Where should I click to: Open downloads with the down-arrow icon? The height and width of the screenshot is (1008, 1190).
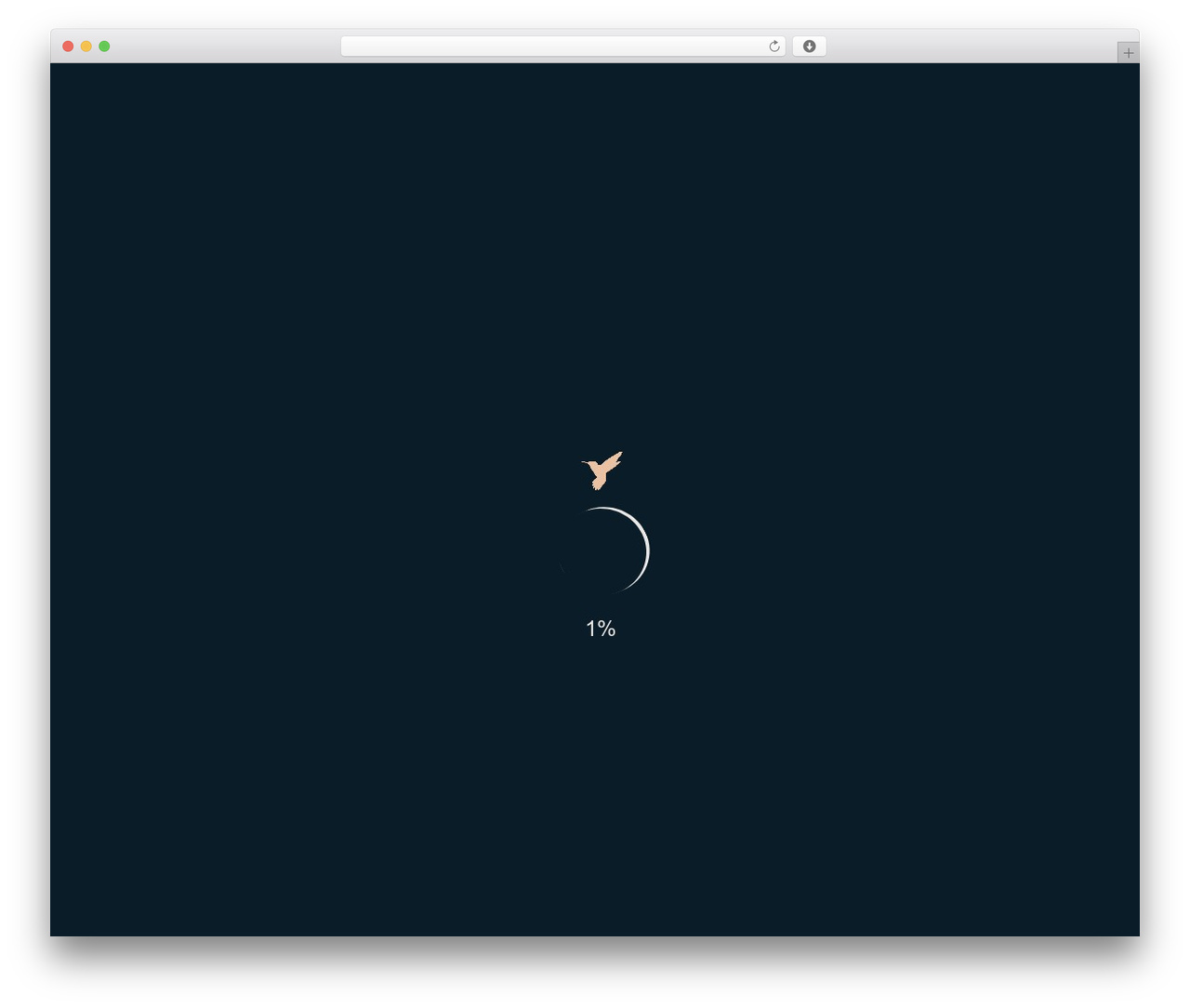pos(809,46)
